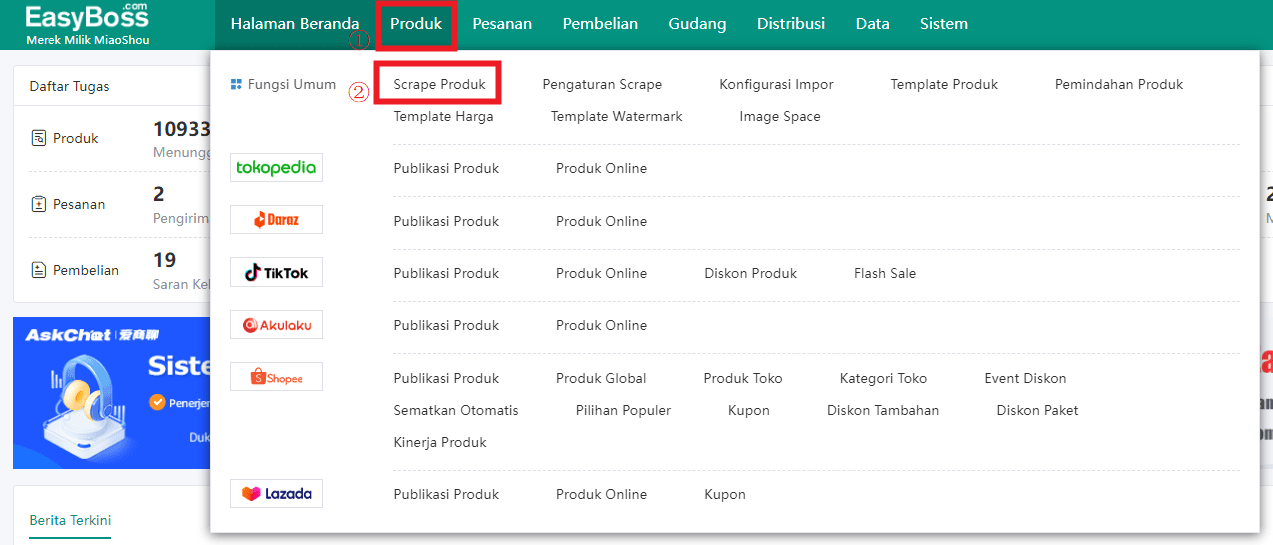Click the AskChat banner image
The image size is (1273, 545).
tap(112, 393)
